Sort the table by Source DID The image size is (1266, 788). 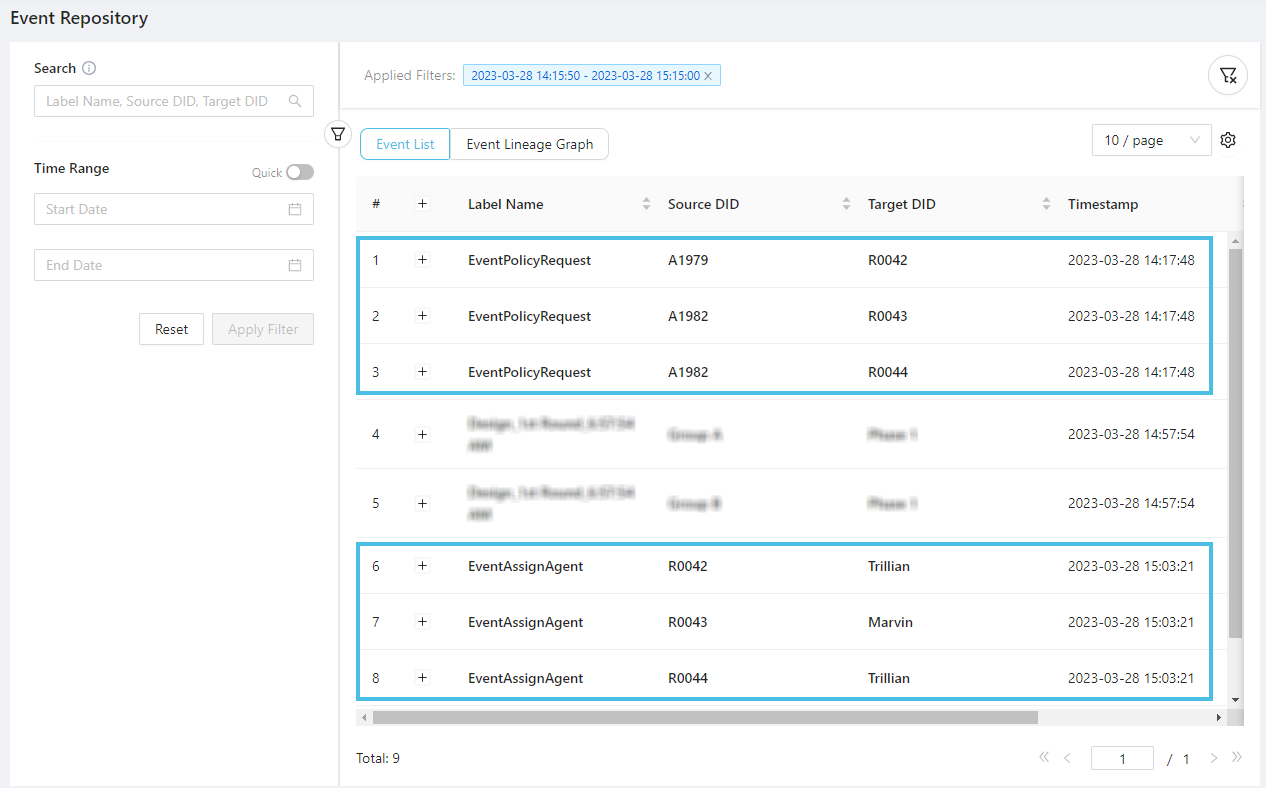coord(846,204)
